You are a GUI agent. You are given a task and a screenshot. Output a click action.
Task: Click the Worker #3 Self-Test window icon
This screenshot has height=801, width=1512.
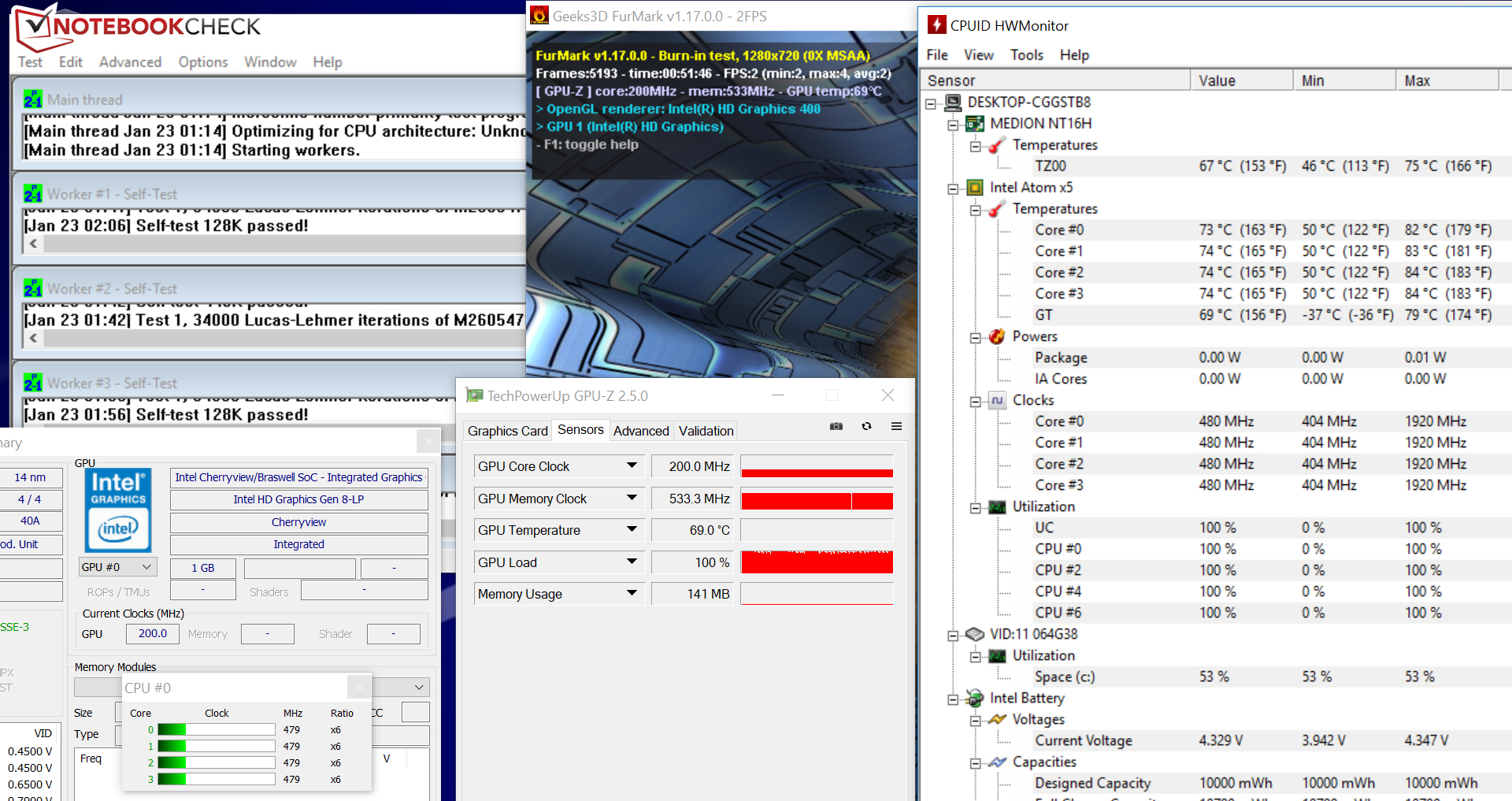(32, 384)
